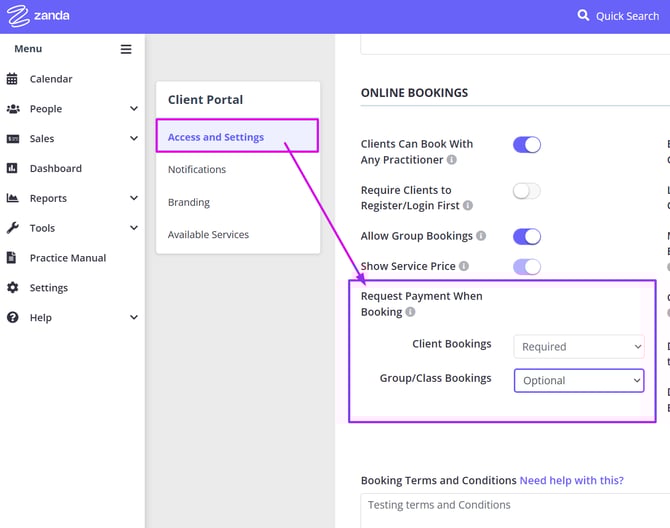The image size is (670, 528).
Task: Click the Dashboard icon in sidebar
Action: coord(13,169)
